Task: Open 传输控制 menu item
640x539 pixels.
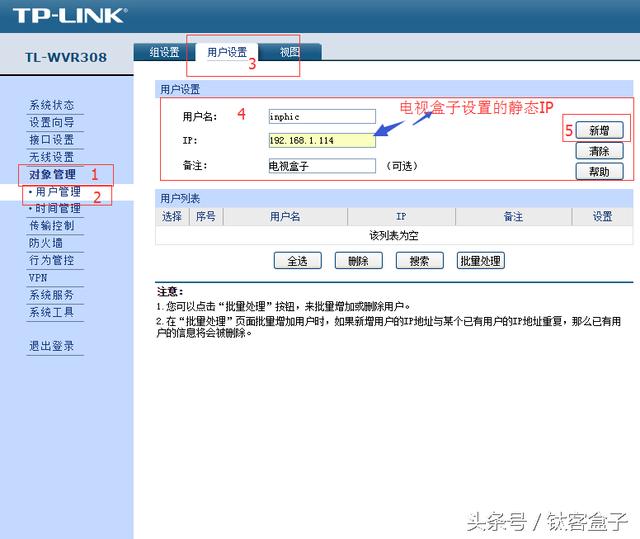Action: tap(52, 226)
